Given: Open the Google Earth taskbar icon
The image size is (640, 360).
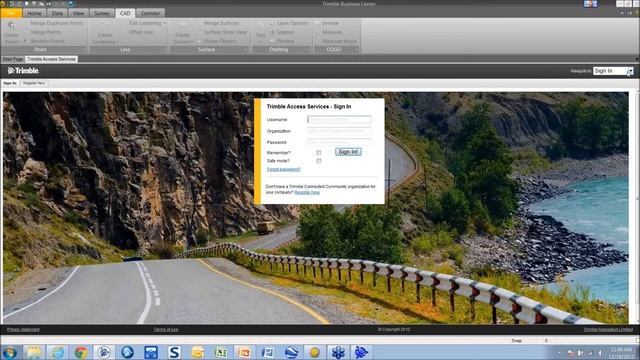Looking at the screenshot, I should pos(291,352).
